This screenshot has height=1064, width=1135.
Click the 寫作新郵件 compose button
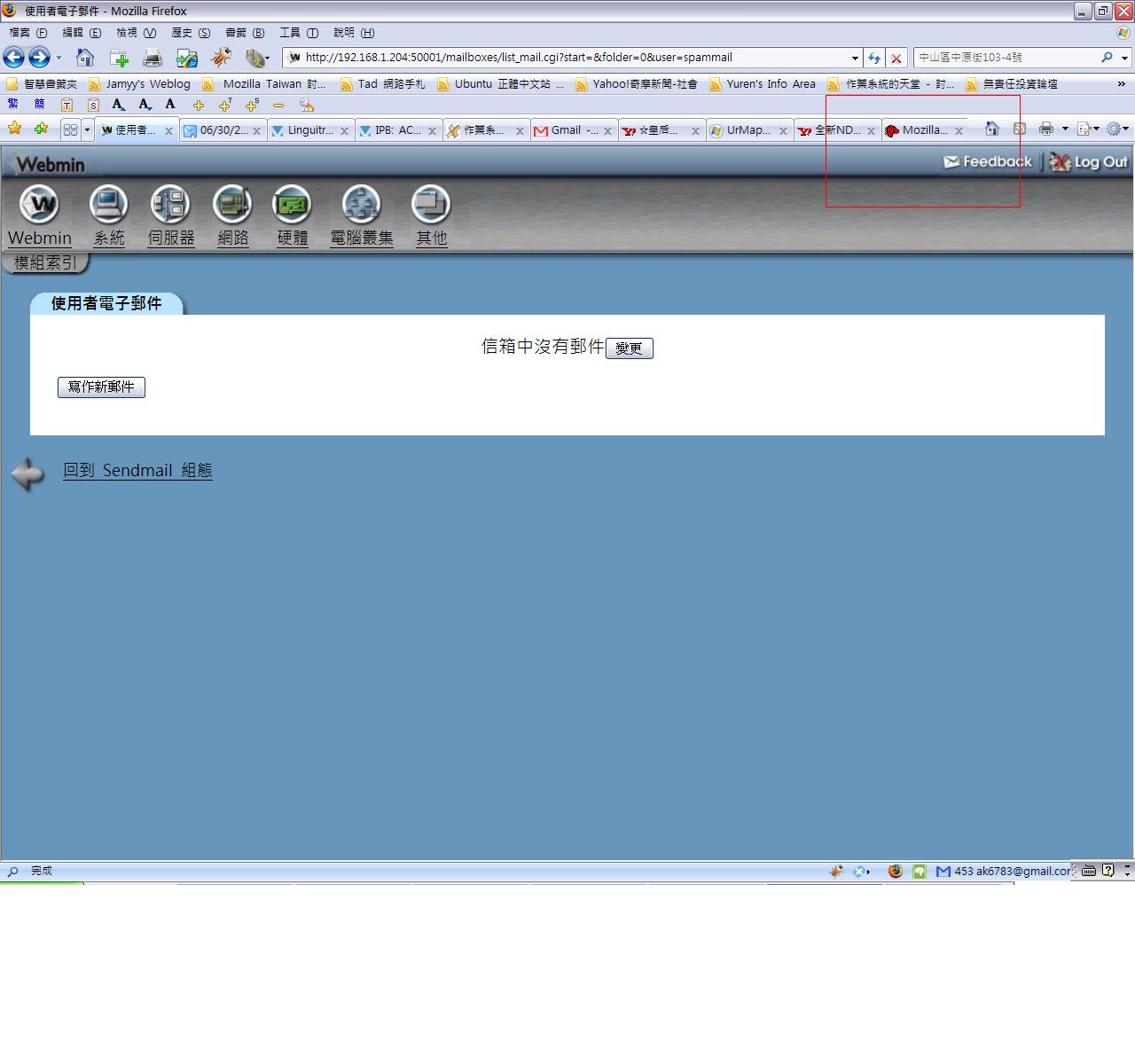(x=101, y=387)
